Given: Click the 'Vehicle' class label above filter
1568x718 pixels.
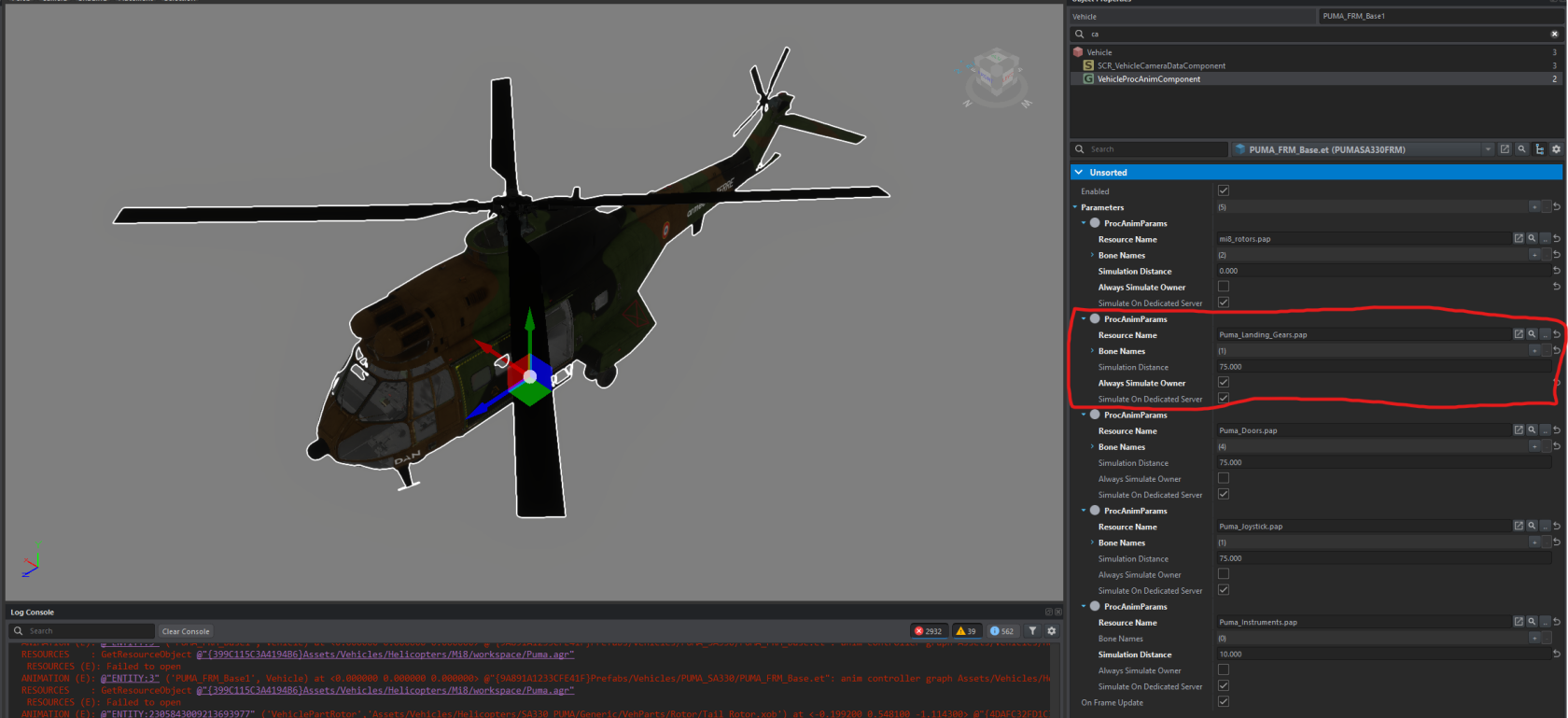Looking at the screenshot, I should (x=1085, y=17).
